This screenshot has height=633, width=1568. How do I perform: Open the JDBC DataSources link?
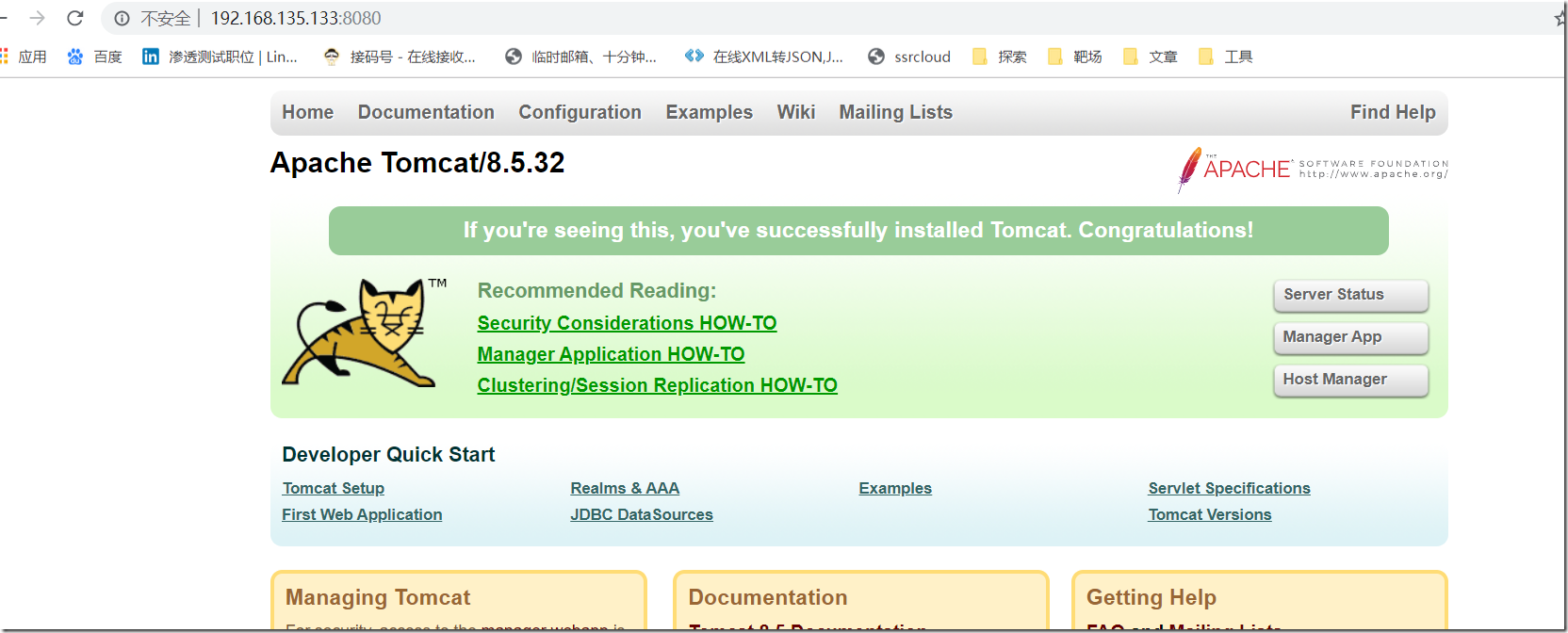click(642, 514)
